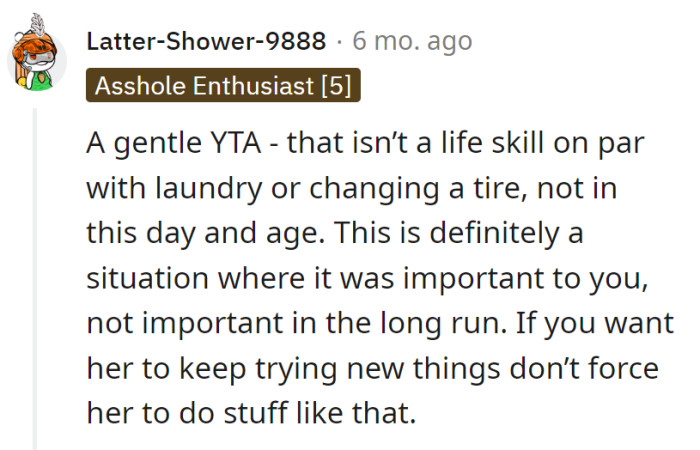Open the Latter-Shower-9888 user profile link

point(206,42)
